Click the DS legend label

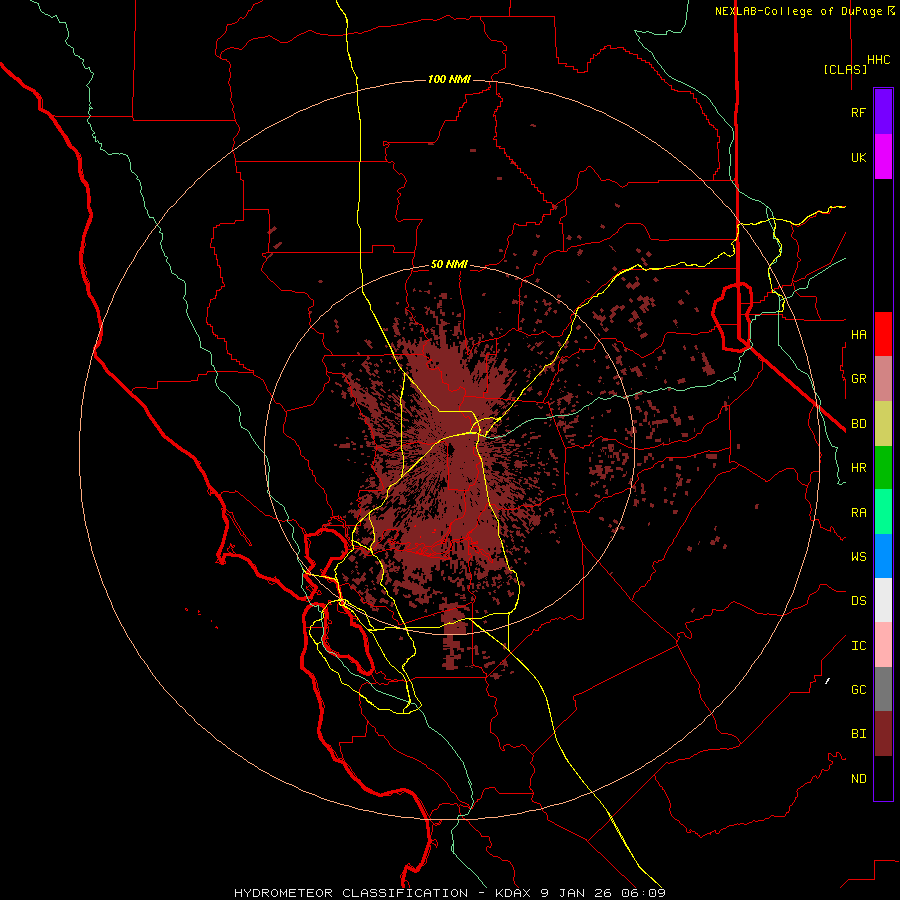[859, 601]
